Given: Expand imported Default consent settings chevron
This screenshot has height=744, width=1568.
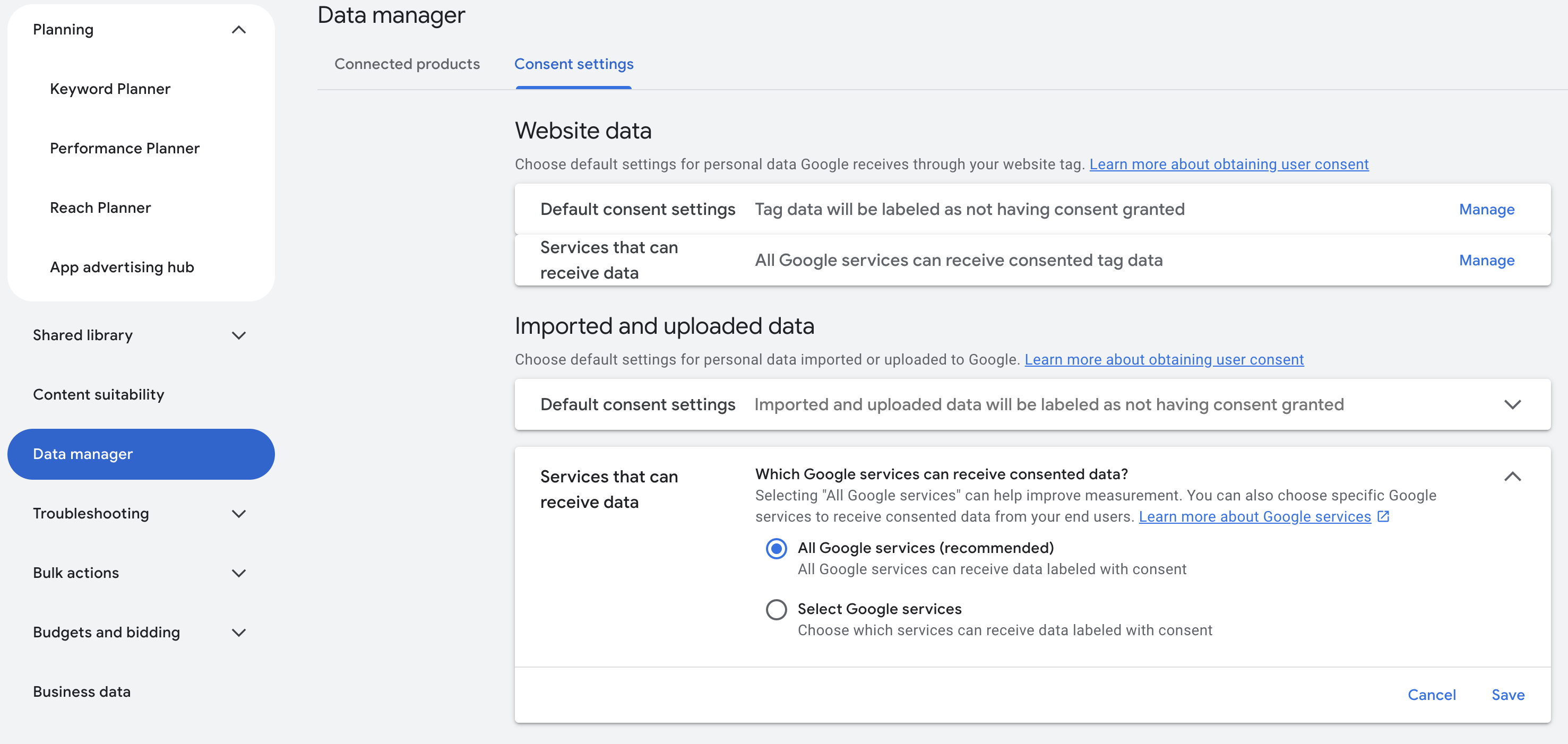Looking at the screenshot, I should (1513, 404).
